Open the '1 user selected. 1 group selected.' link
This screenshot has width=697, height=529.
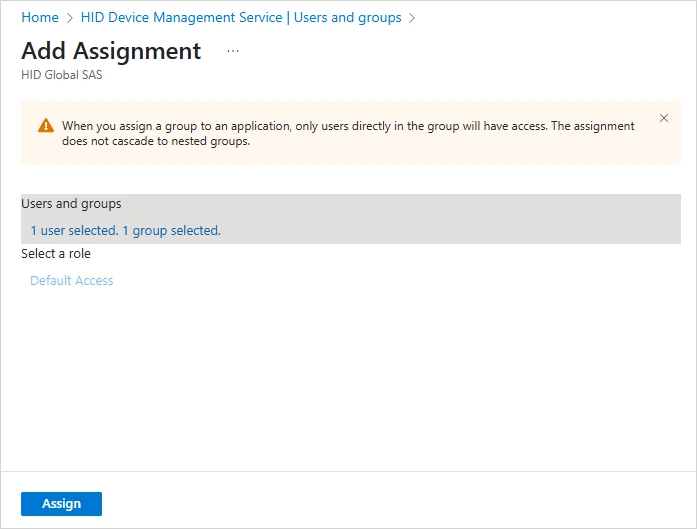point(125,231)
